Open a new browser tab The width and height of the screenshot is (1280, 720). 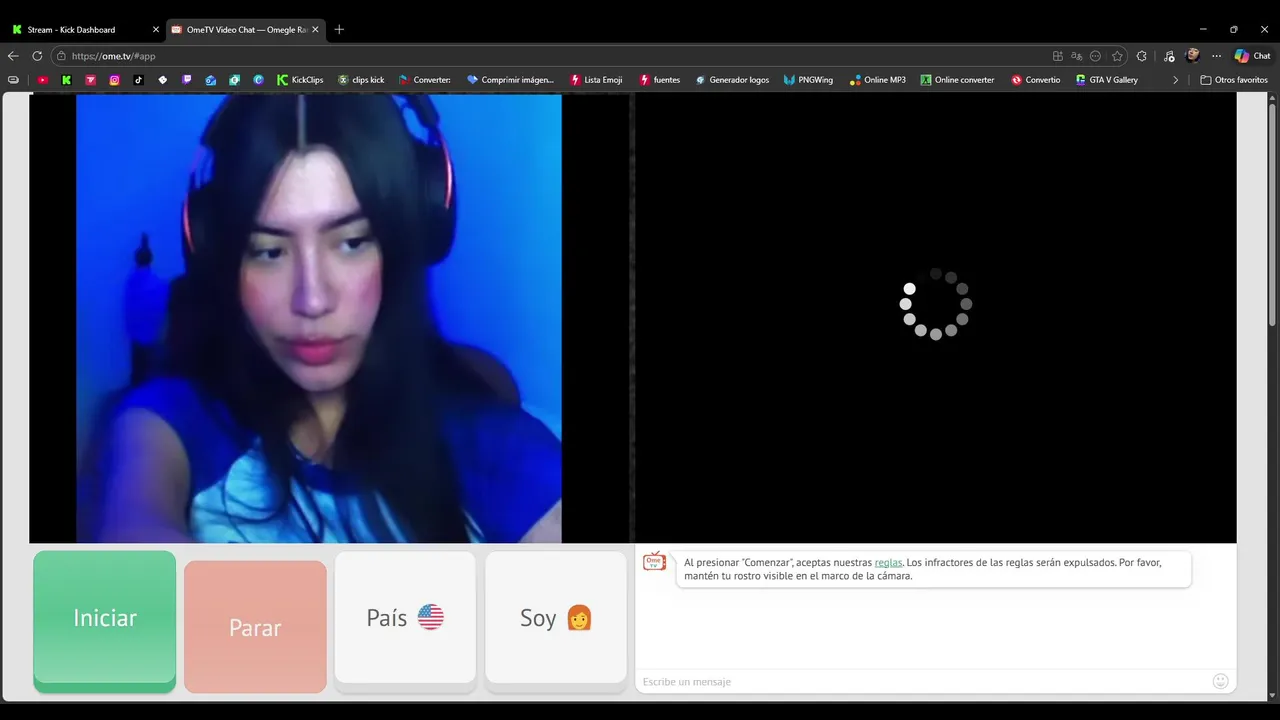pos(339,30)
